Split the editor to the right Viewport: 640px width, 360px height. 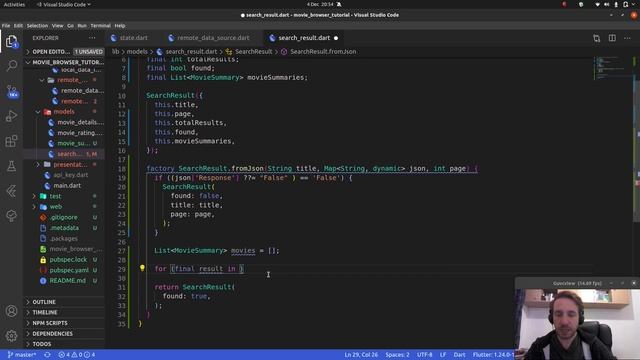612,38
